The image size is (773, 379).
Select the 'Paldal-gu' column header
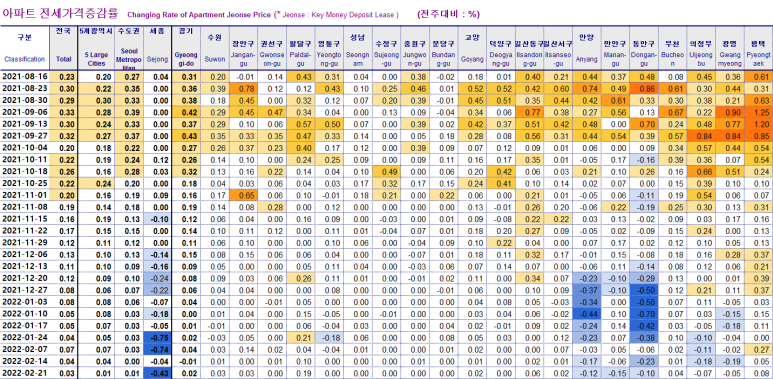click(x=300, y=48)
